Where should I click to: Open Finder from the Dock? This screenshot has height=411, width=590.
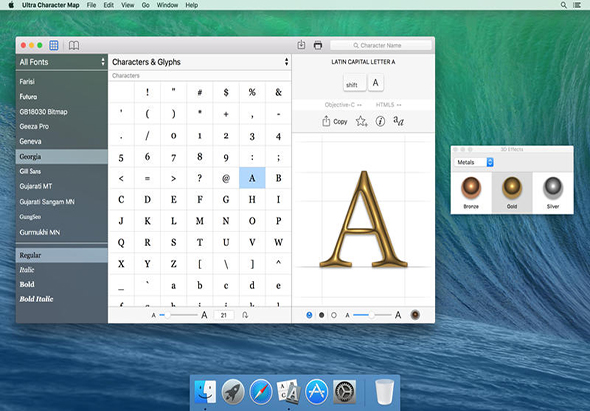[205, 391]
